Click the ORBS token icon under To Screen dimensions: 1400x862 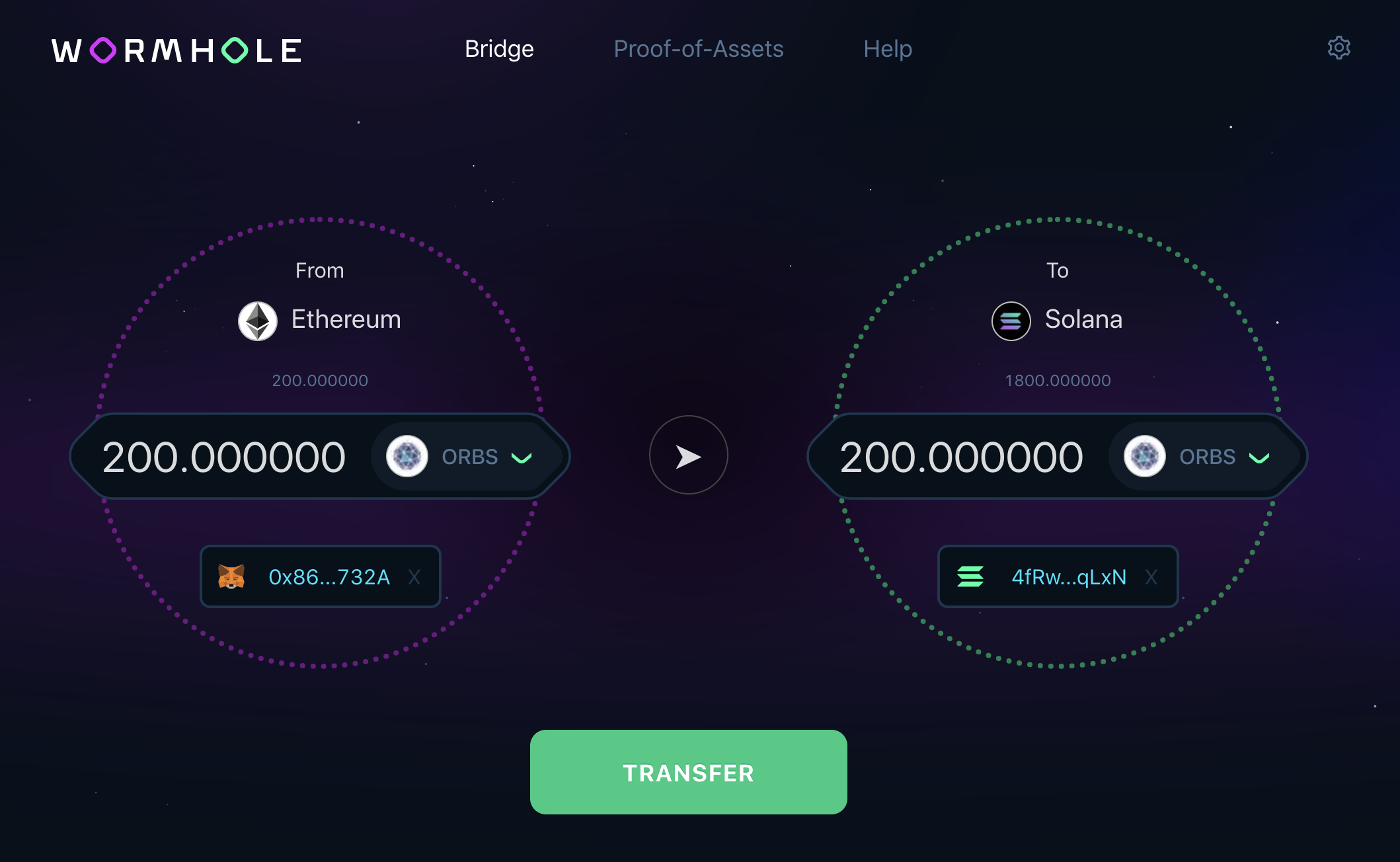click(x=1144, y=456)
